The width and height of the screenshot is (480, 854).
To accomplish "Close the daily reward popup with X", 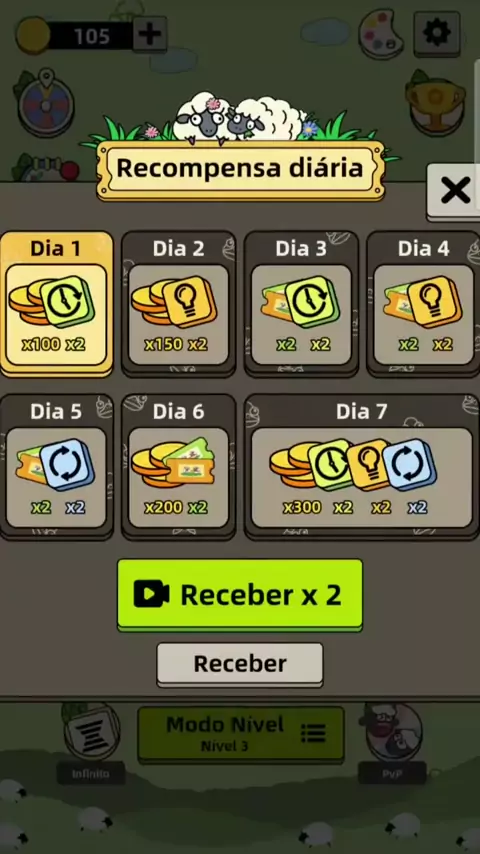I will click(455, 191).
